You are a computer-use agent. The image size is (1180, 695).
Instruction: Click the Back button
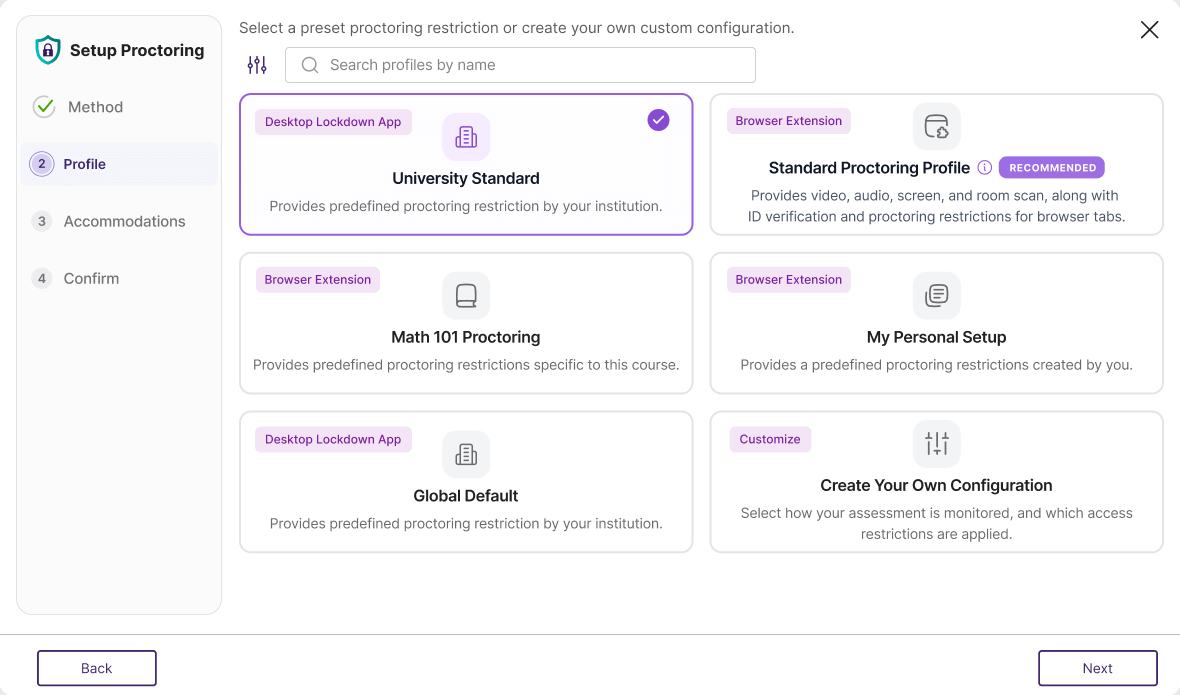(96, 668)
